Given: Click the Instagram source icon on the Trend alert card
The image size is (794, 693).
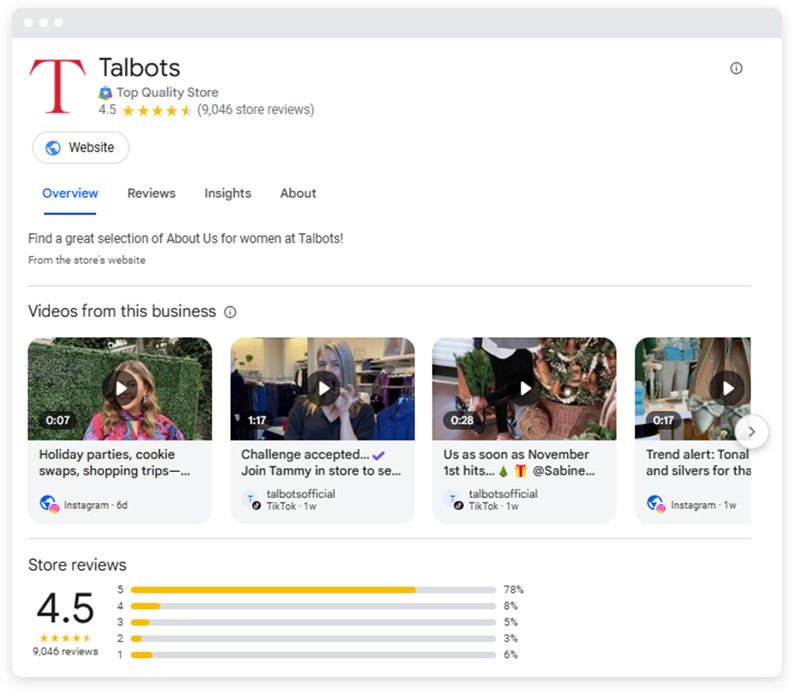Looking at the screenshot, I should coord(656,504).
